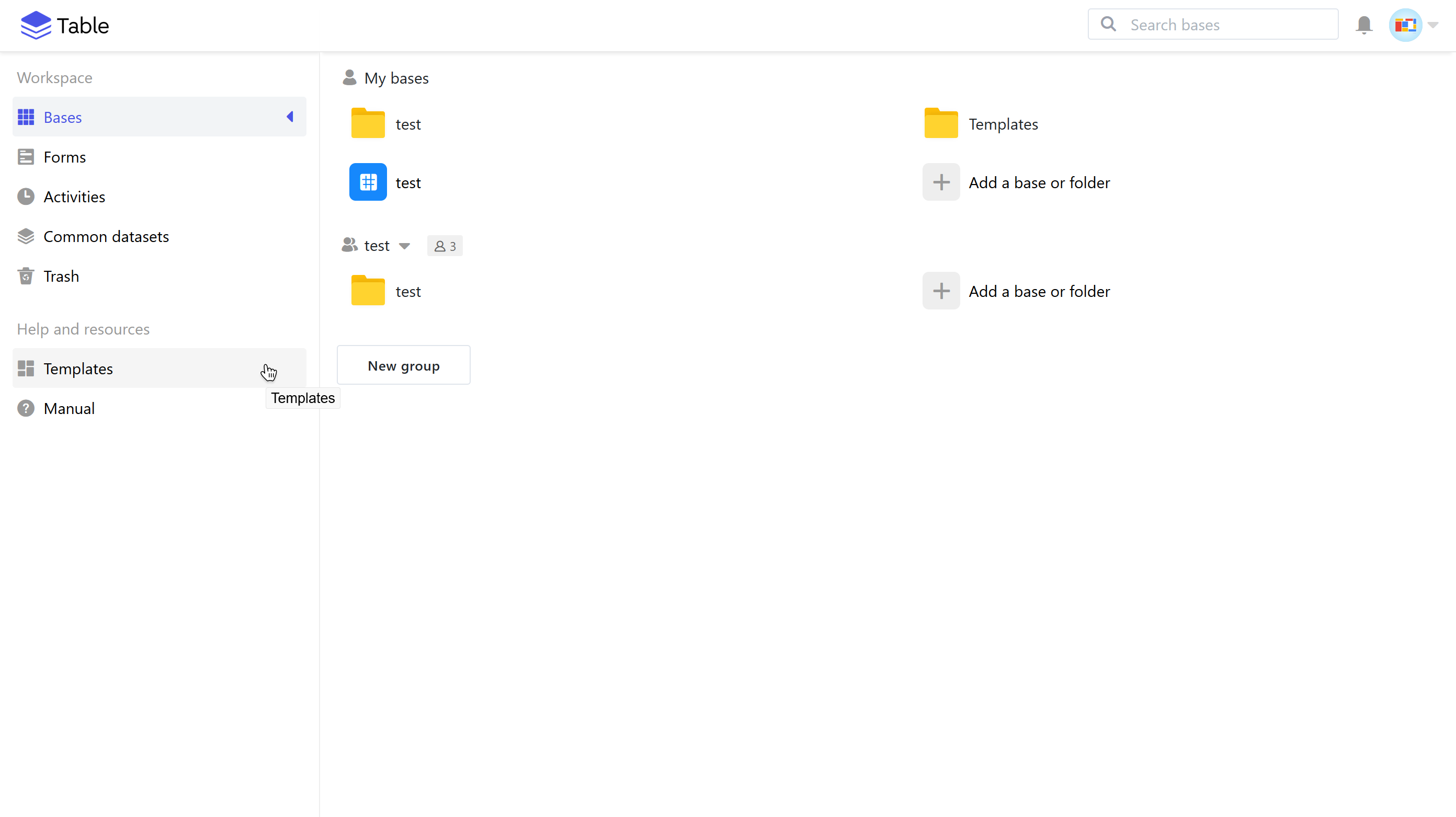Expand the test group dropdown arrow
The height and width of the screenshot is (817, 1456).
[x=404, y=246]
